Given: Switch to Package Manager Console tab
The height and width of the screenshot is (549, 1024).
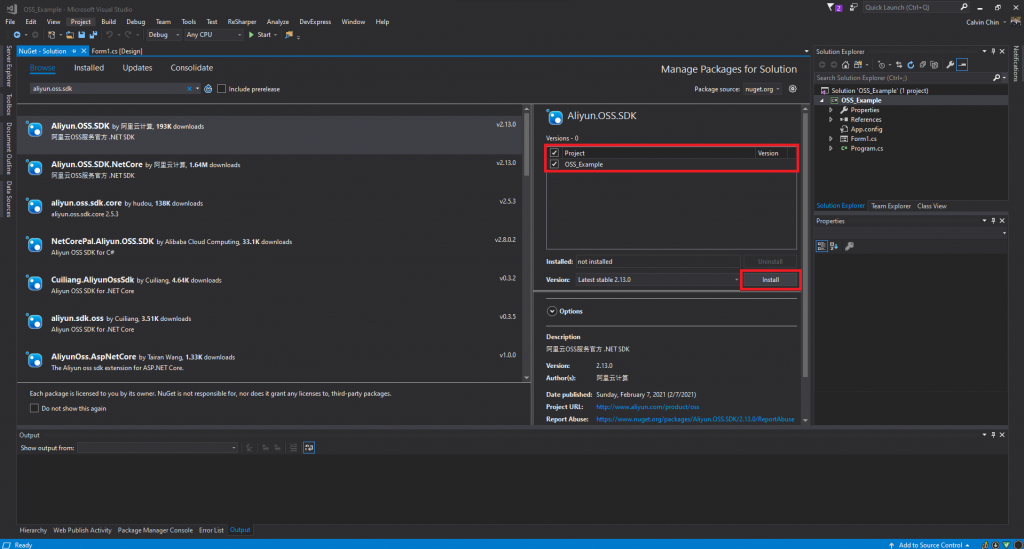Looking at the screenshot, I should 155,530.
